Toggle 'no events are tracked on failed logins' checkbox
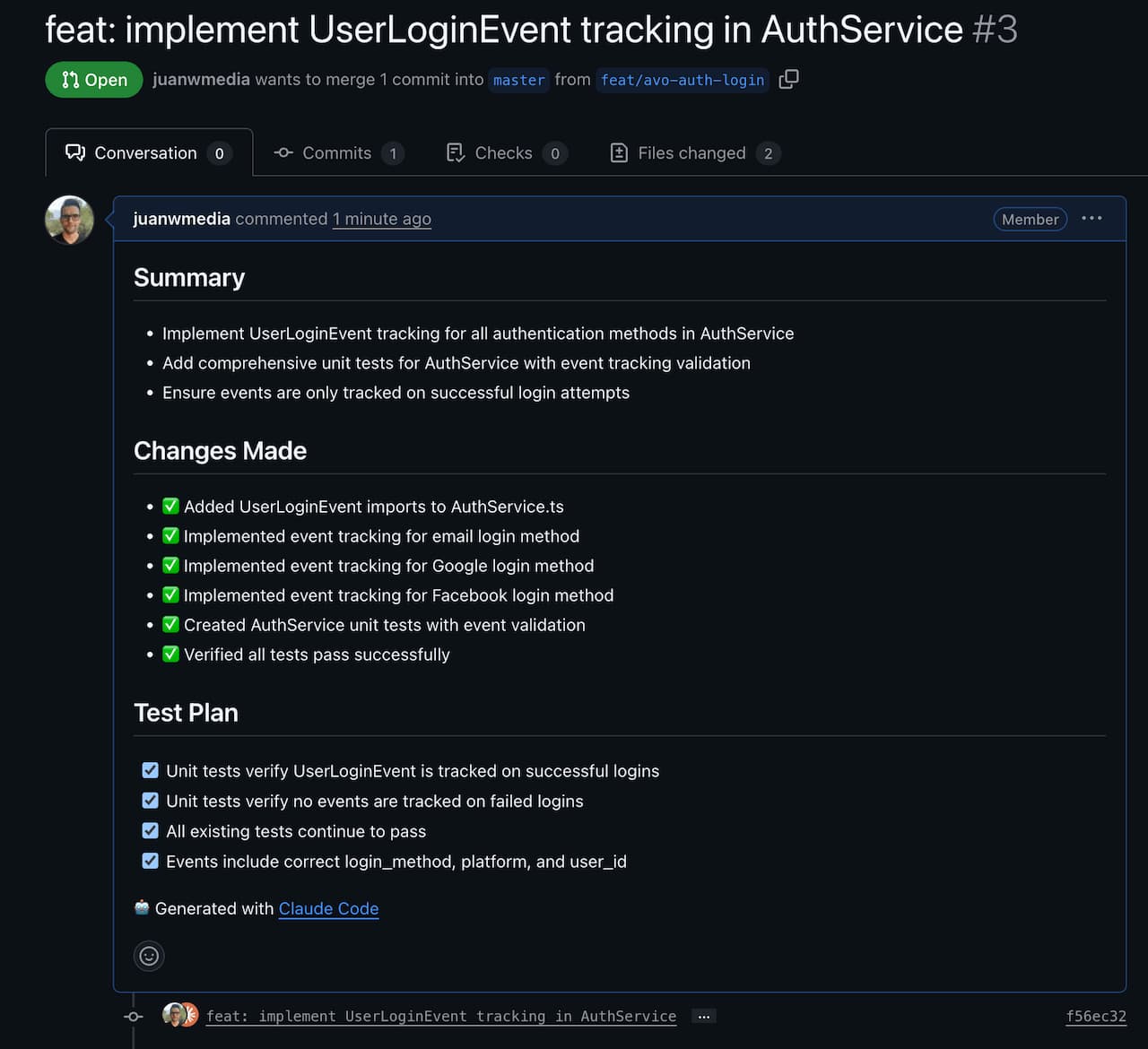The height and width of the screenshot is (1049, 1148). 151,801
